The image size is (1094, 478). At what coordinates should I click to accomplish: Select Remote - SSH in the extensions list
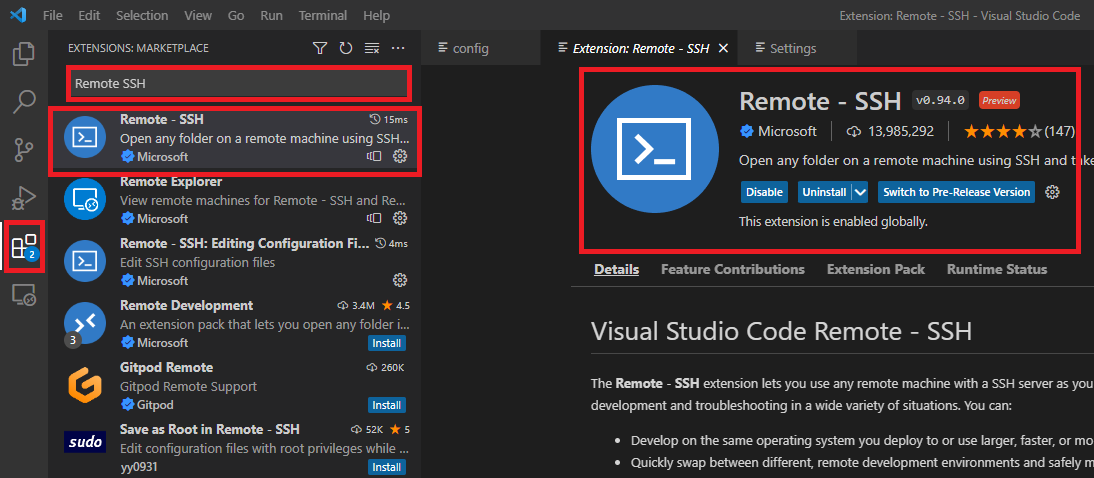[x=235, y=137]
